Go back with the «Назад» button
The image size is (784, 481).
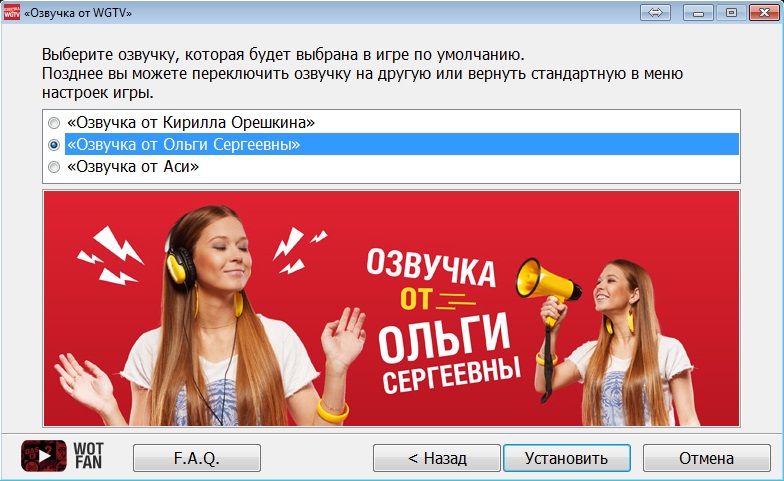437,458
